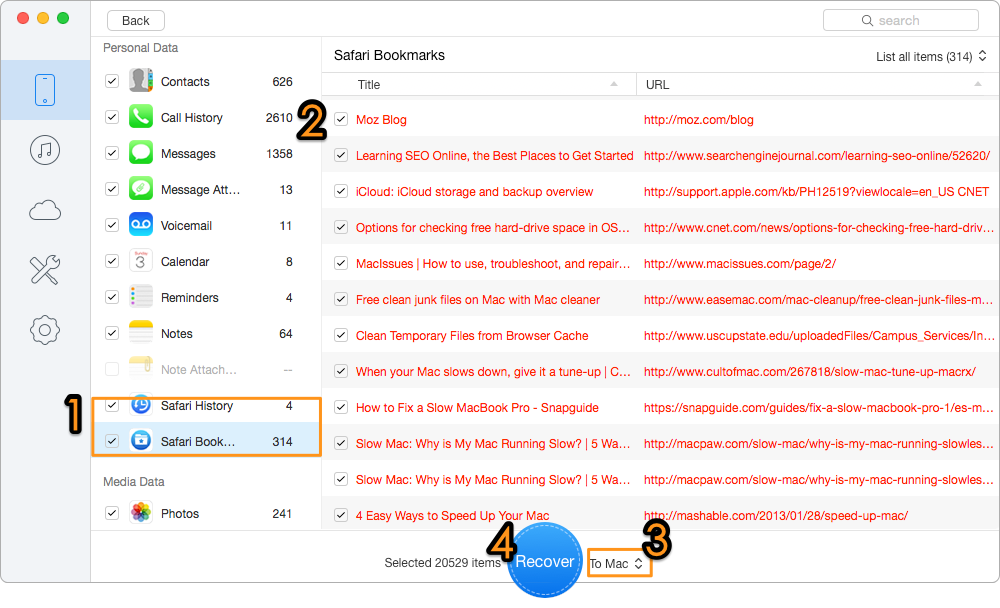The height and width of the screenshot is (608, 1000).
Task: Uncheck the MacIssues bookmark checkbox
Action: point(341,263)
